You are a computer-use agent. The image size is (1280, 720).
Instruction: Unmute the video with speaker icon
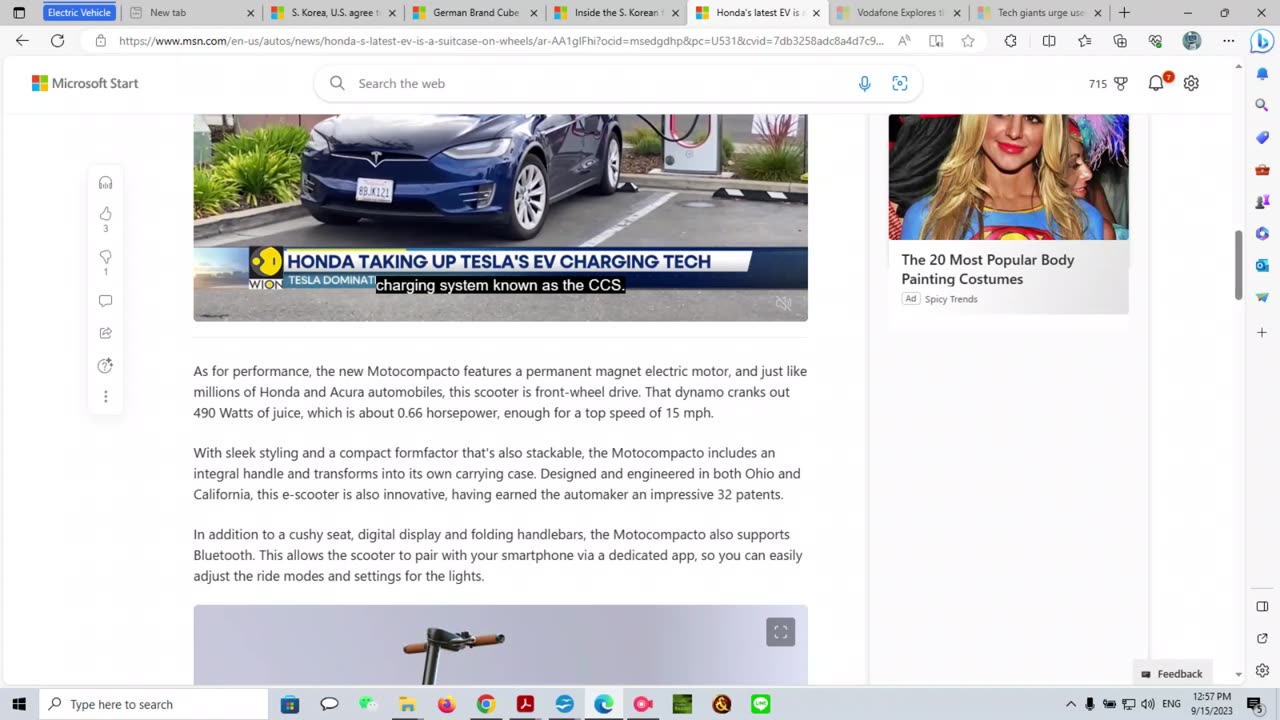(x=784, y=303)
